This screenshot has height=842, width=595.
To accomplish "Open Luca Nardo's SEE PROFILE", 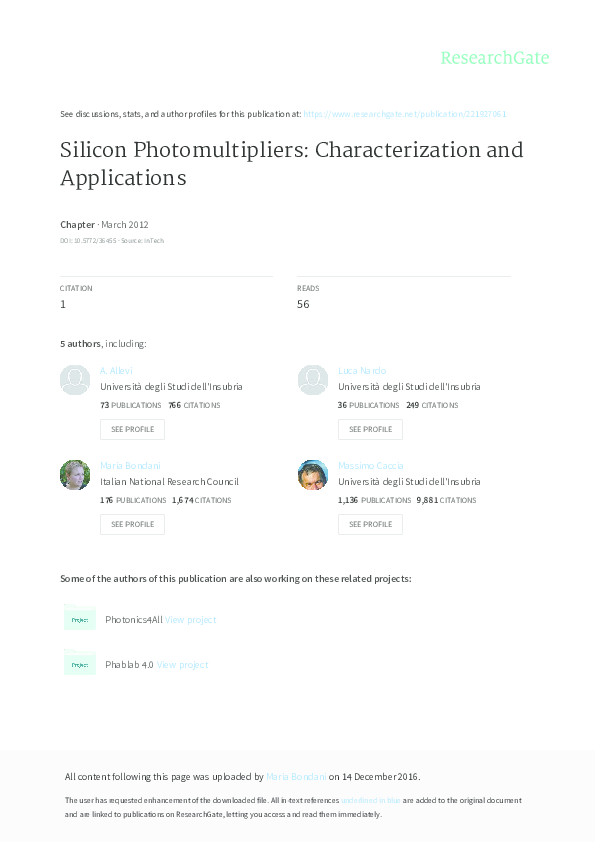I will coord(370,429).
